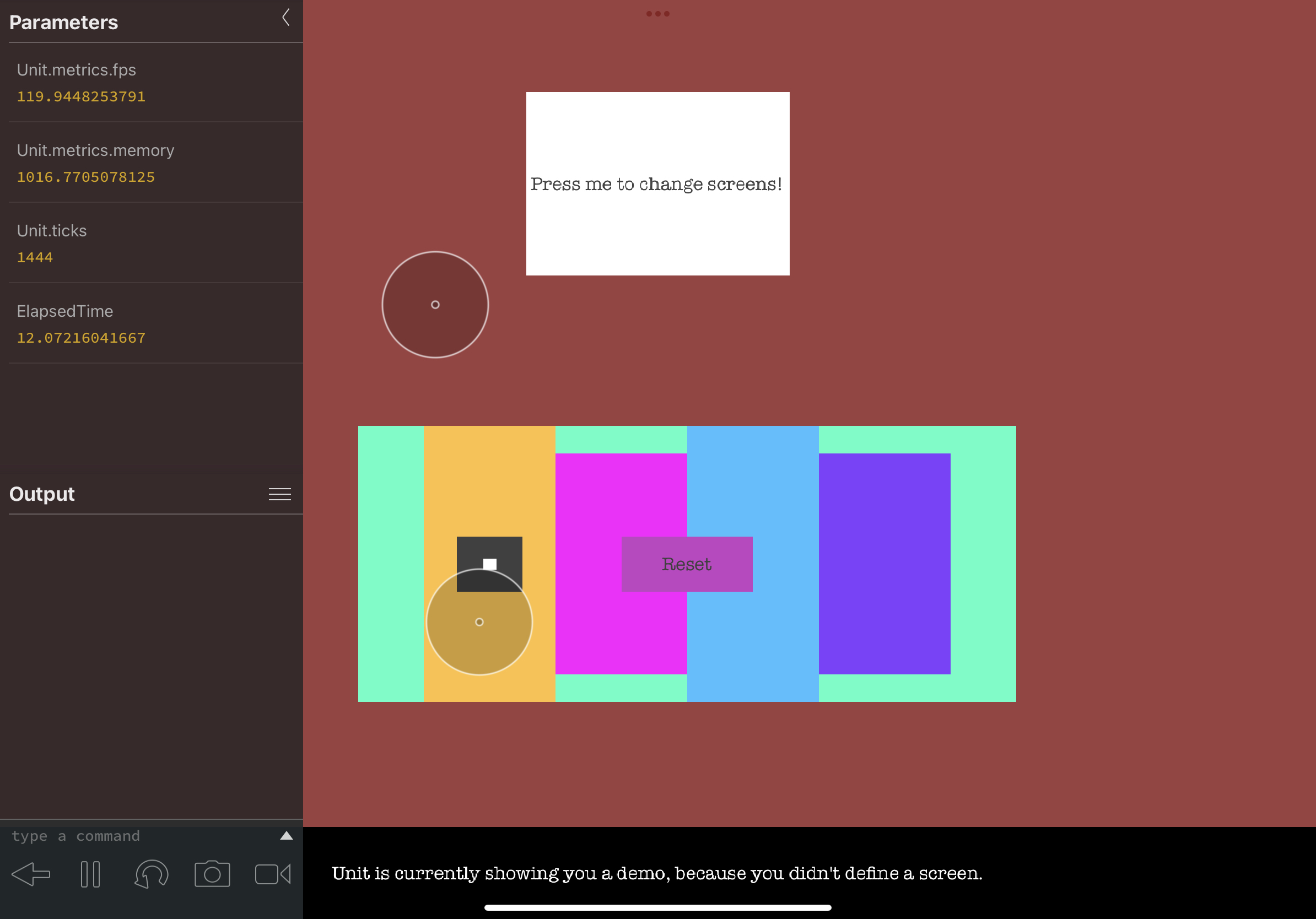Select the ElapsedTime parameter reading
Image resolution: width=1316 pixels, height=919 pixels.
click(81, 338)
